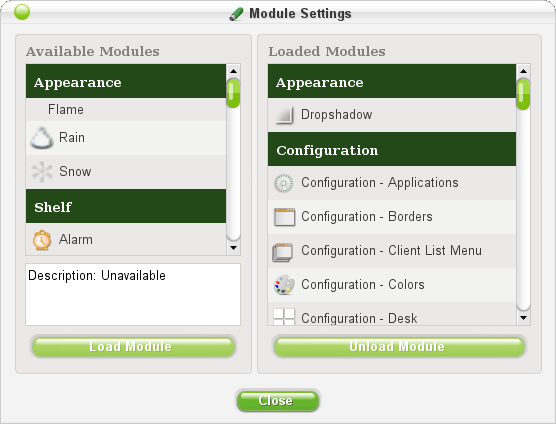This screenshot has width=556, height=424.
Task: Click the Shelf category header in Available Modules
Action: click(126, 206)
